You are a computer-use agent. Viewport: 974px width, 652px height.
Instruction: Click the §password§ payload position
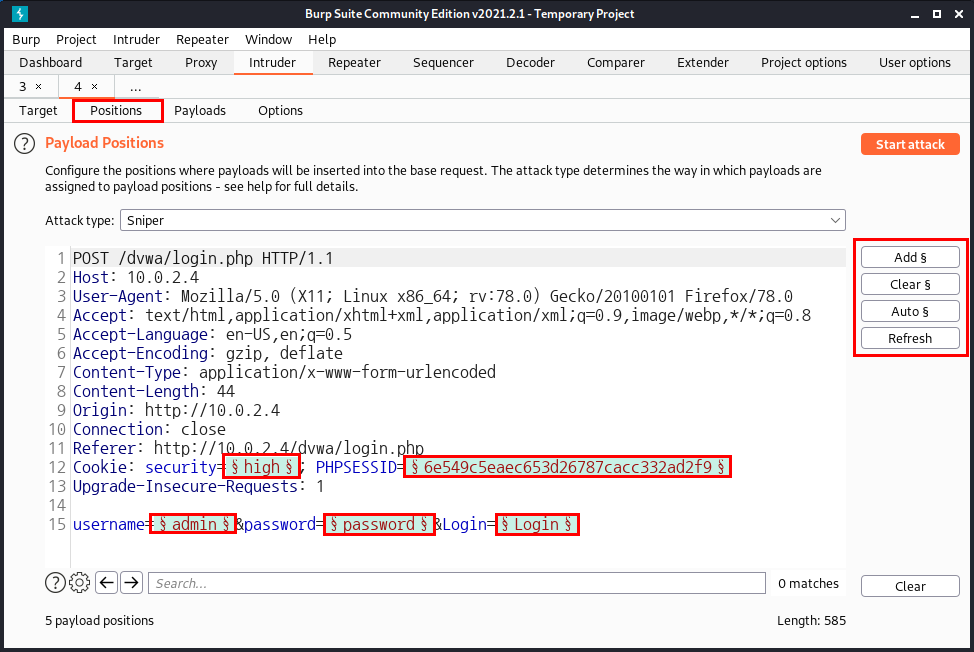coord(379,524)
